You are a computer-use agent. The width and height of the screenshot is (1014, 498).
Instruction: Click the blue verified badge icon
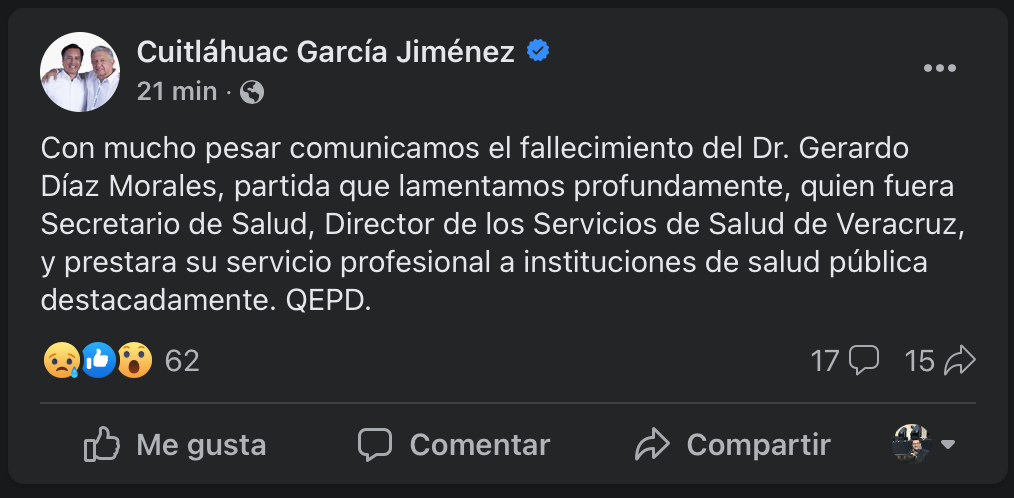click(538, 51)
